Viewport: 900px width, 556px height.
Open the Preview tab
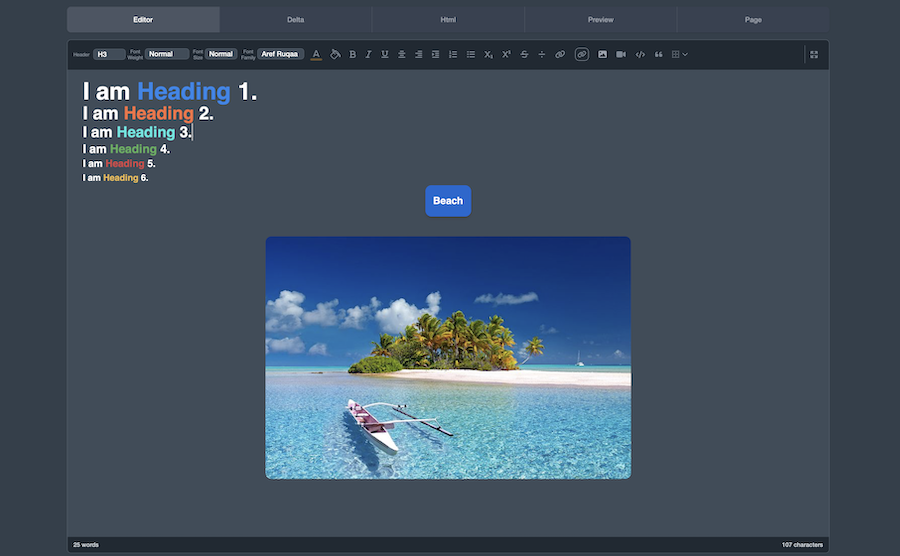click(600, 19)
